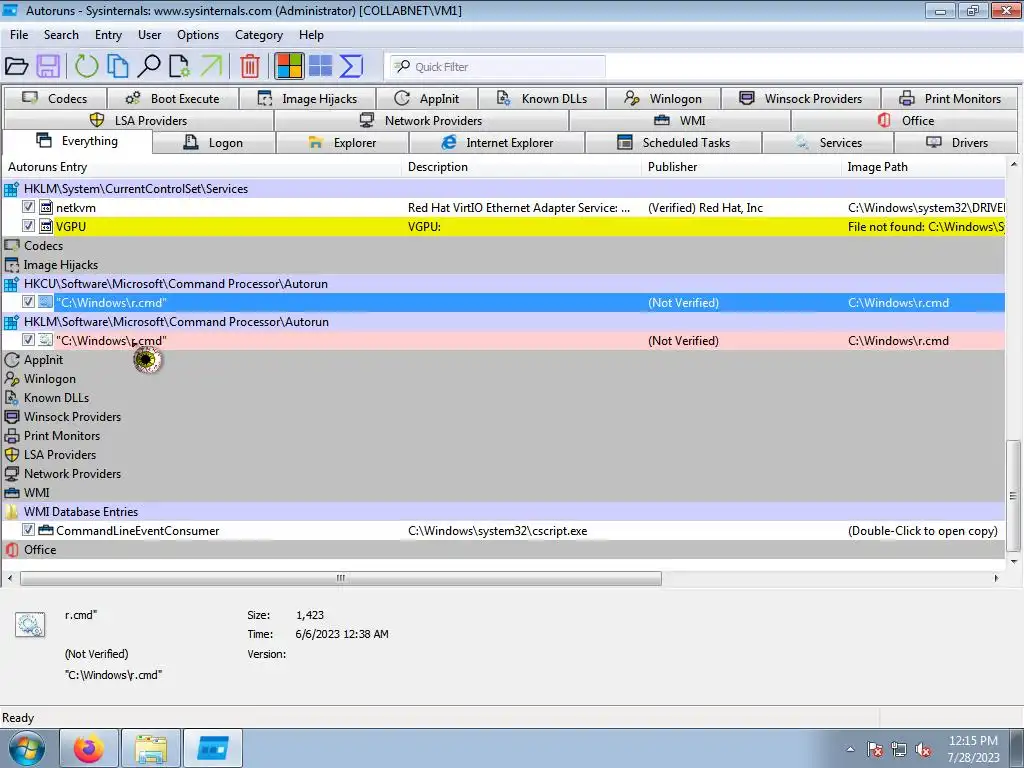The image size is (1024, 768).
Task: Switch to the AppInit tab
Action: tap(427, 99)
